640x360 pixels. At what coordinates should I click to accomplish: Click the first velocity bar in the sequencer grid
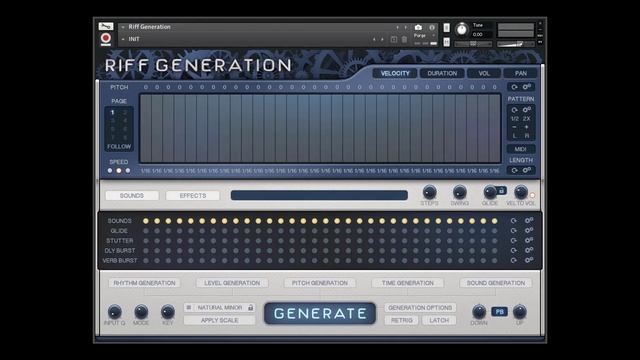coord(146,129)
